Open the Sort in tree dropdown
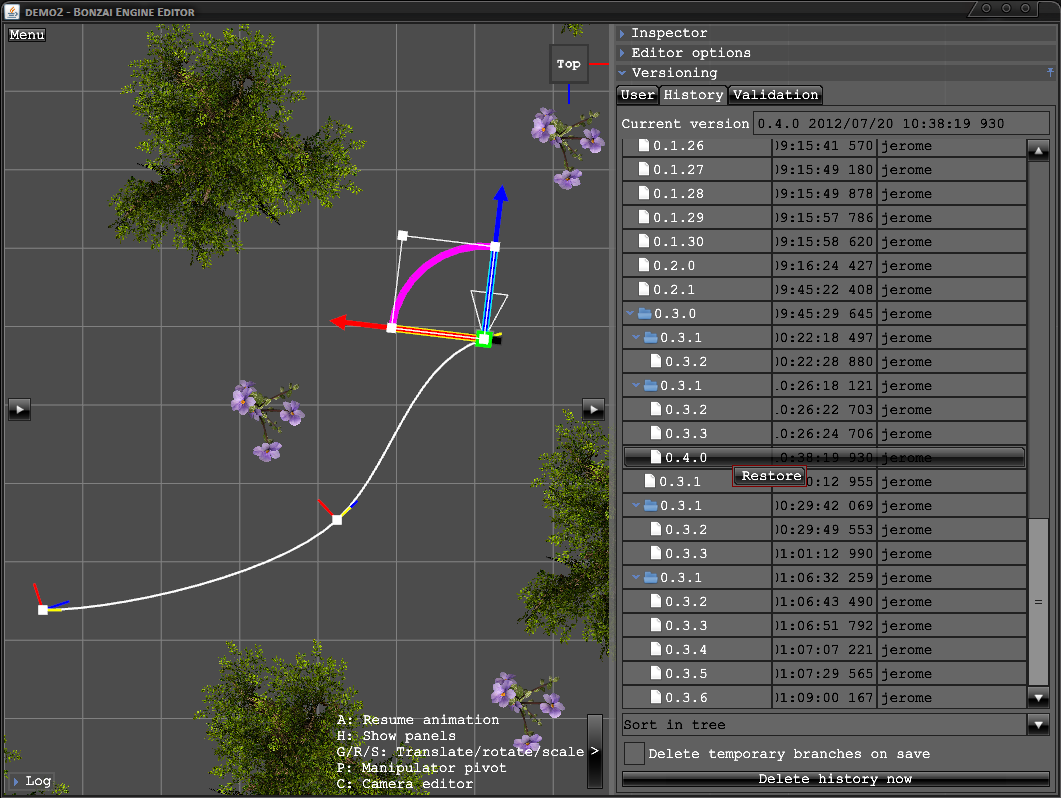Image resolution: width=1061 pixels, height=798 pixels. click(x=1039, y=725)
